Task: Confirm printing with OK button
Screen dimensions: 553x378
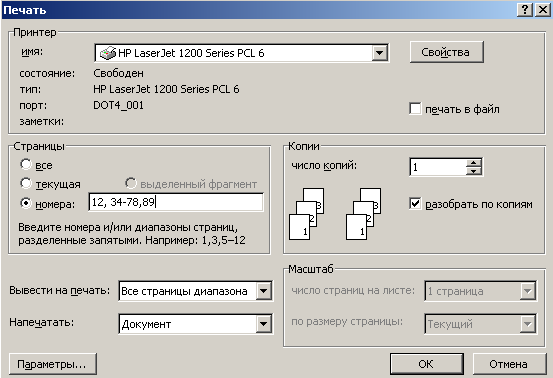Action: click(x=426, y=364)
